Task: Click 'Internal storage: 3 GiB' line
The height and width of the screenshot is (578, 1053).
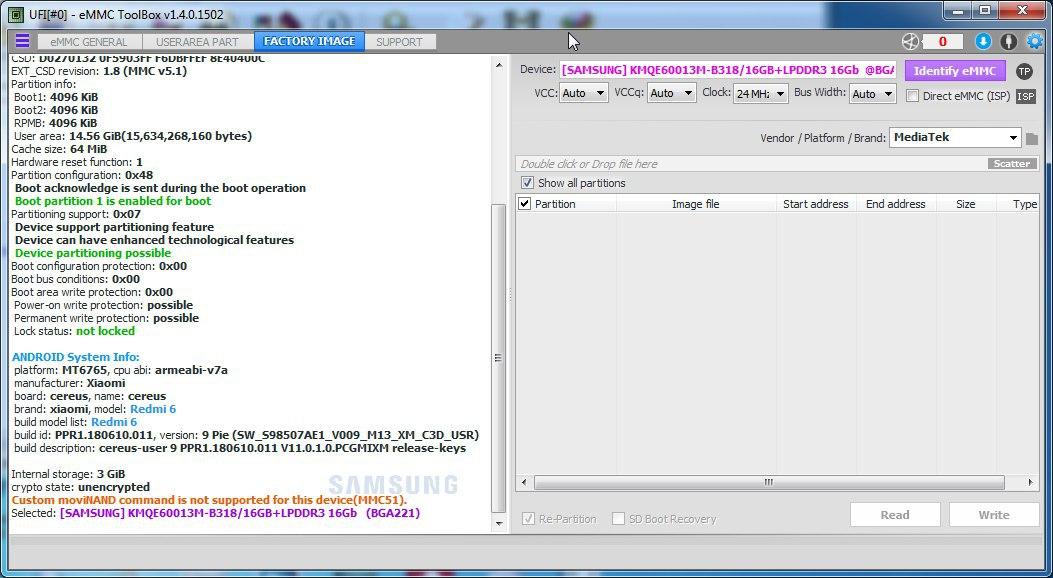Action: coord(68,474)
